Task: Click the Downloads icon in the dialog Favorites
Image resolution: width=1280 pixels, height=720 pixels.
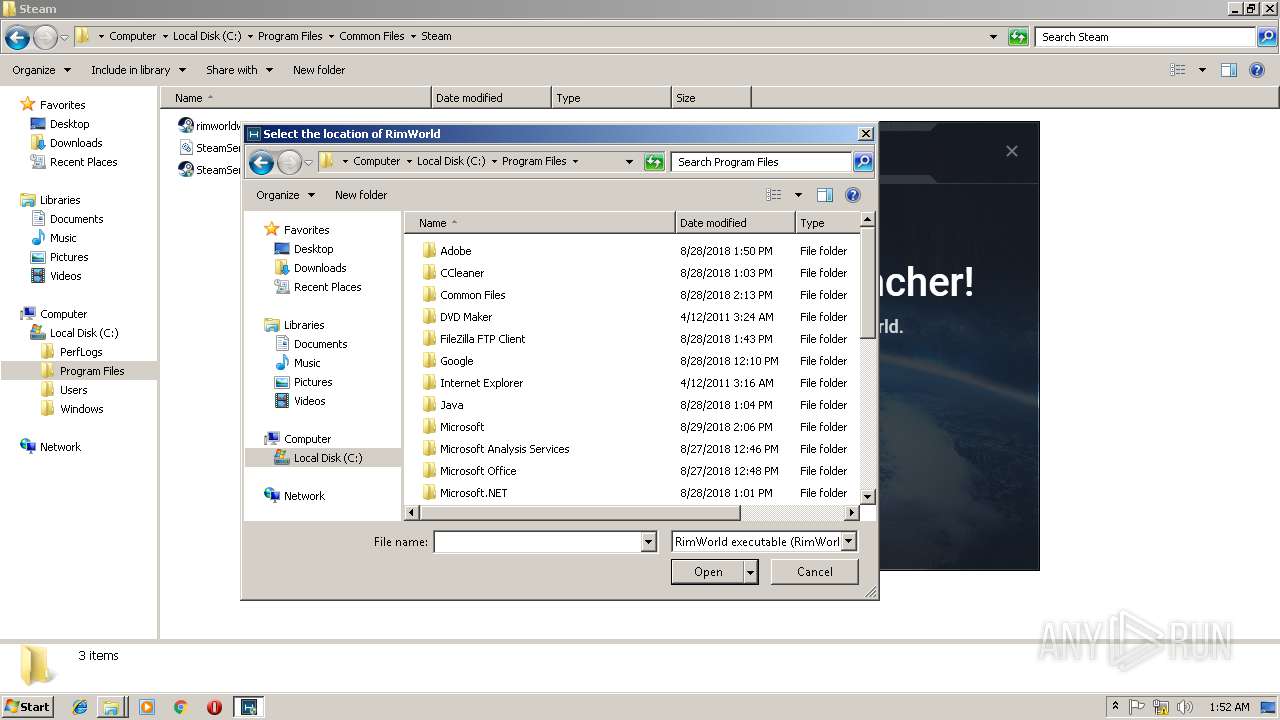Action: coord(282,268)
